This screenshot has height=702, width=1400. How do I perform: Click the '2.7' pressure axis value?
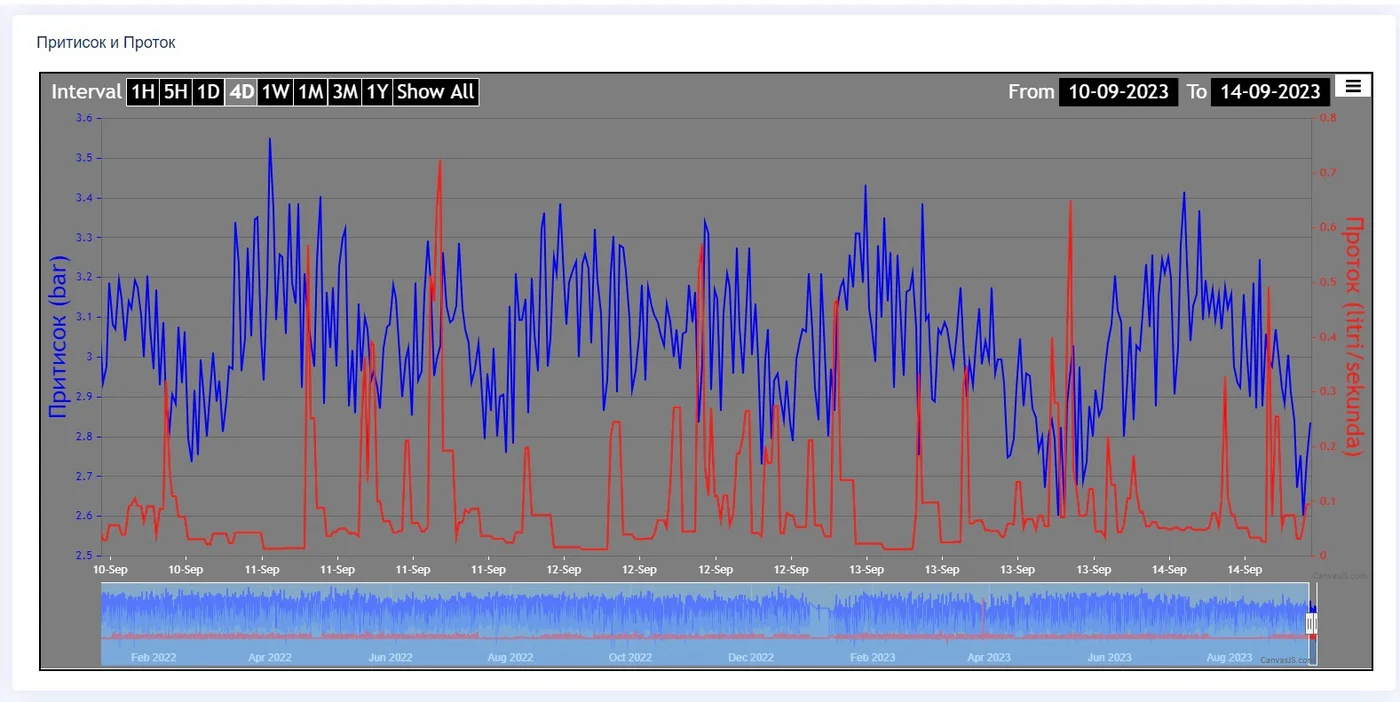click(x=83, y=476)
